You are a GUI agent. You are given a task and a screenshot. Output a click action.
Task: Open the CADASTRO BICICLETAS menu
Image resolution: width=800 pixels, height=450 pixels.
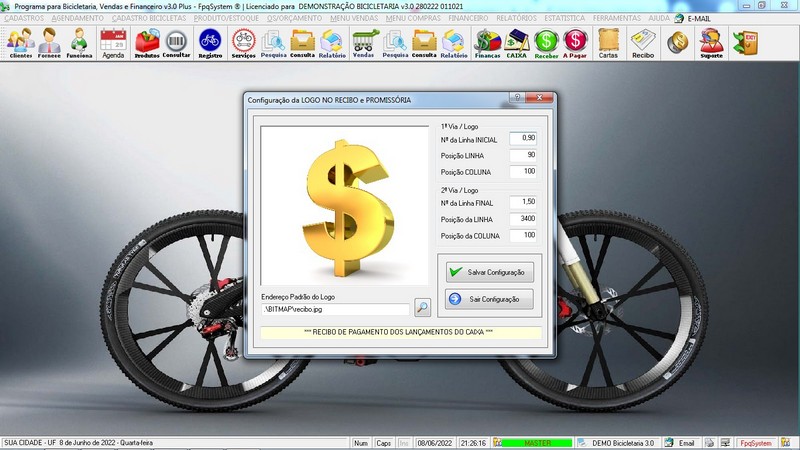click(x=149, y=18)
